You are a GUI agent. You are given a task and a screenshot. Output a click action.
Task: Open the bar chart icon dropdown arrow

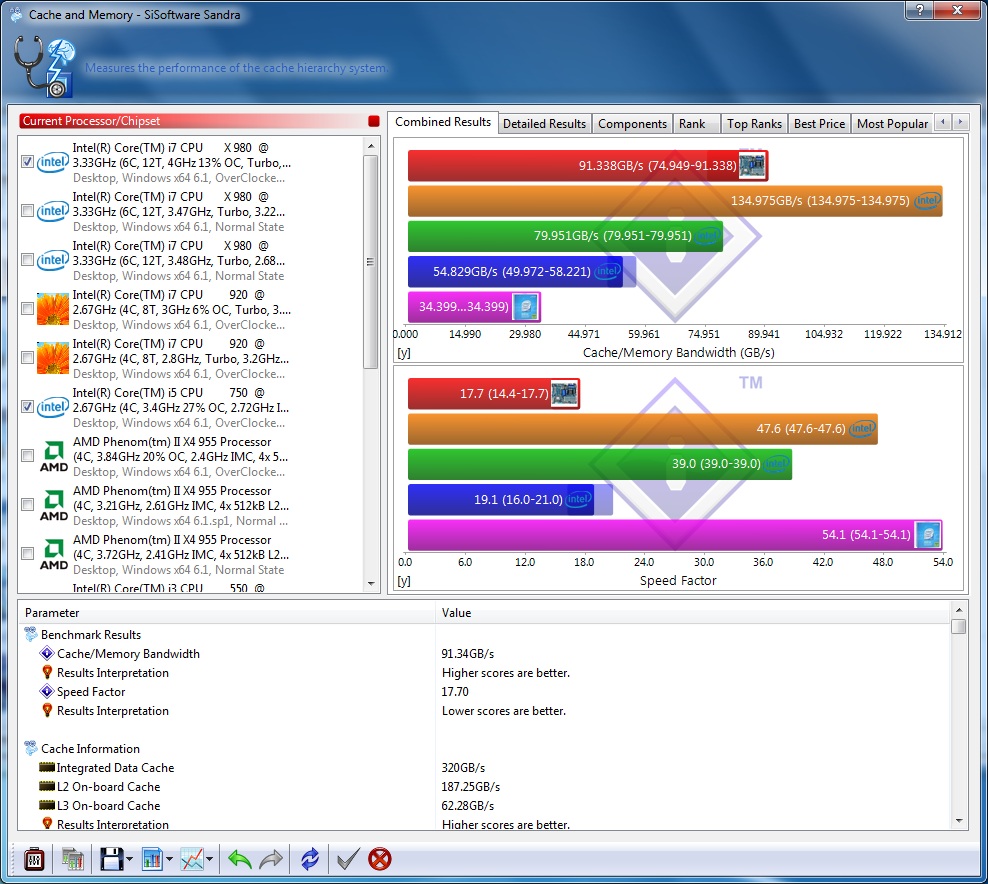[x=169, y=859]
